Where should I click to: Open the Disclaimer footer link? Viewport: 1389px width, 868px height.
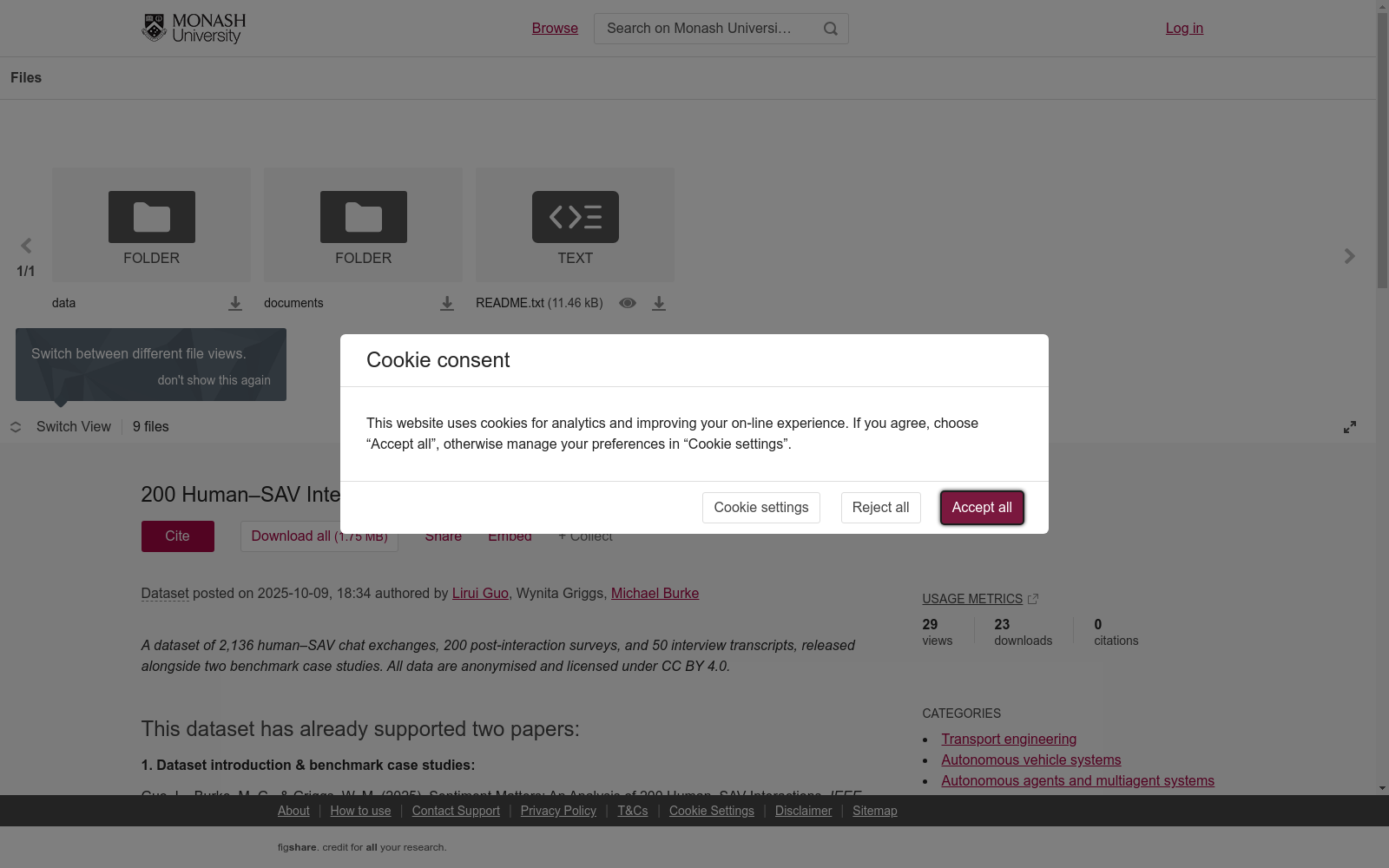[x=803, y=811]
